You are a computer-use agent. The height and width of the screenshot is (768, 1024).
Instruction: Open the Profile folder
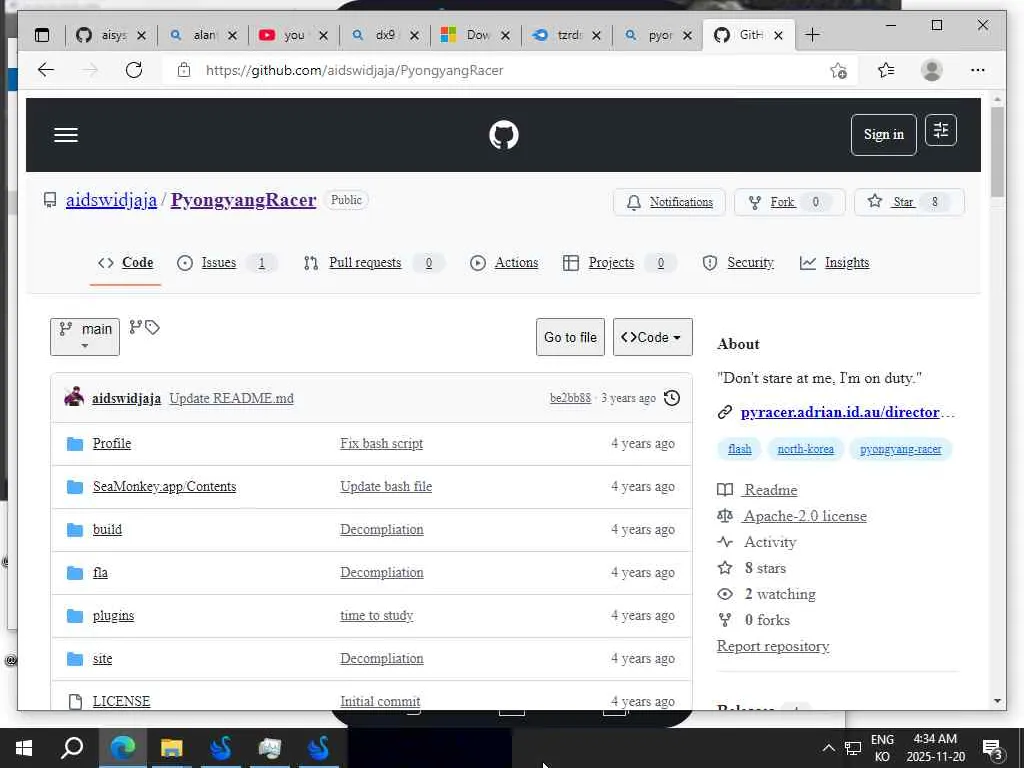click(x=112, y=443)
